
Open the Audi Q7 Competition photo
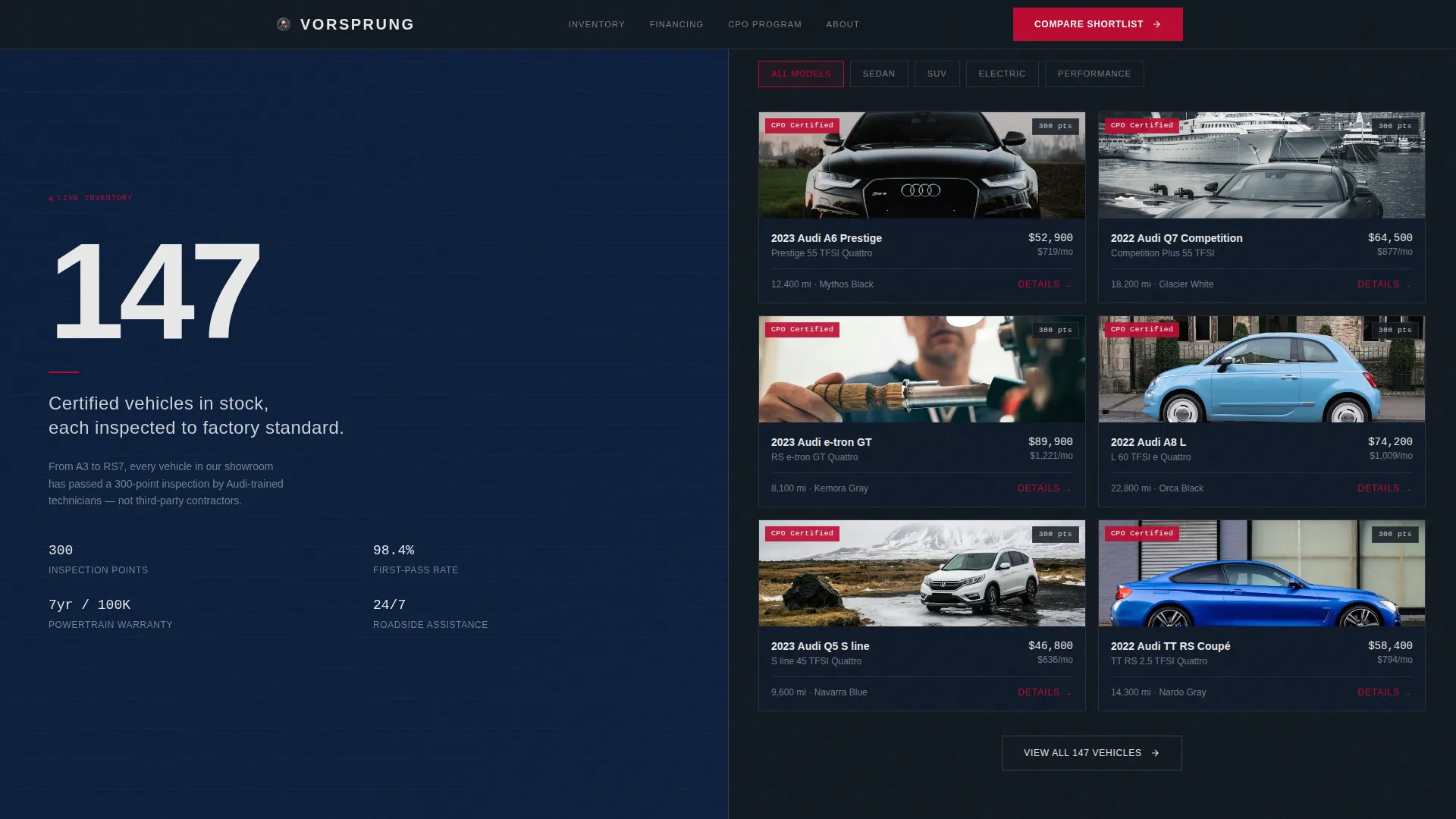[1261, 165]
